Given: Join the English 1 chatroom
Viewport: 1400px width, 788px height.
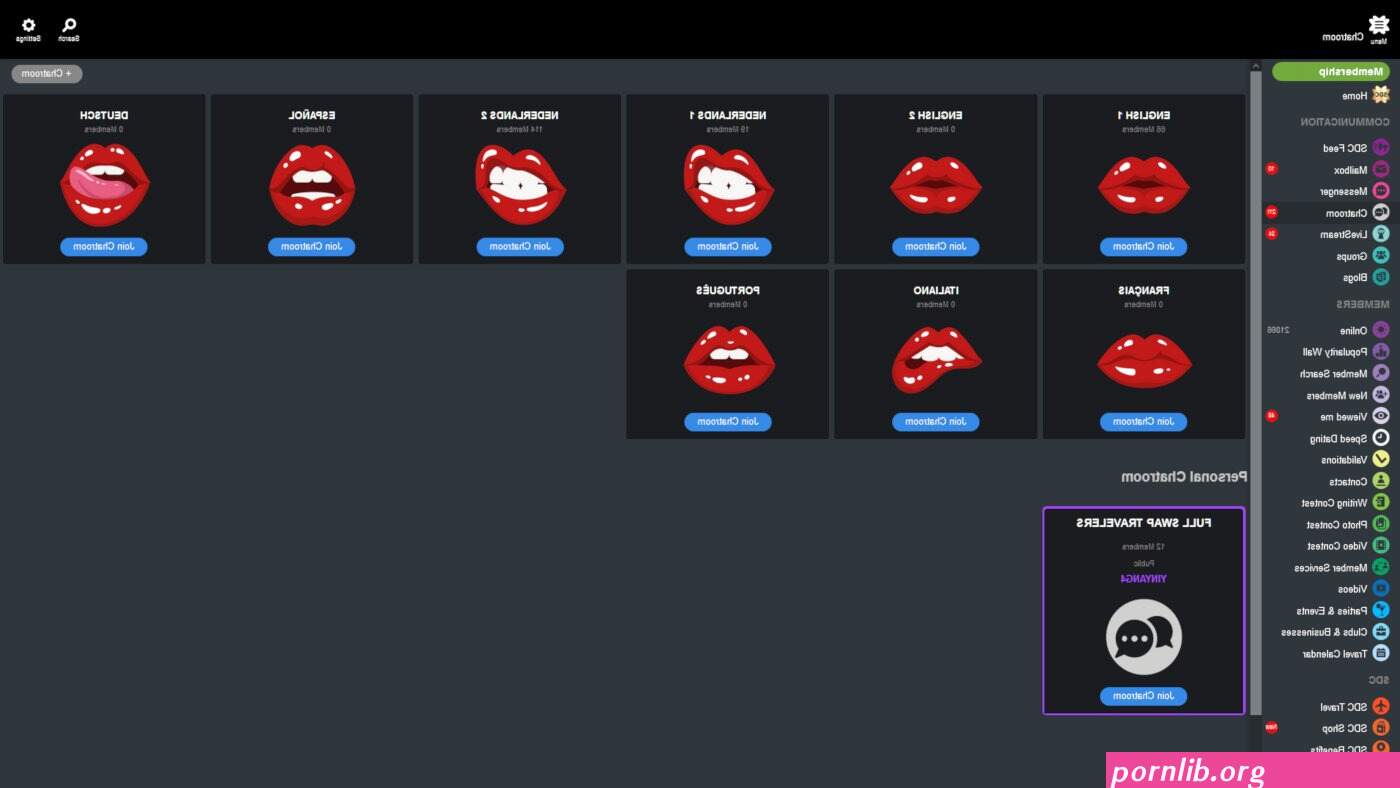Looking at the screenshot, I should [1143, 246].
